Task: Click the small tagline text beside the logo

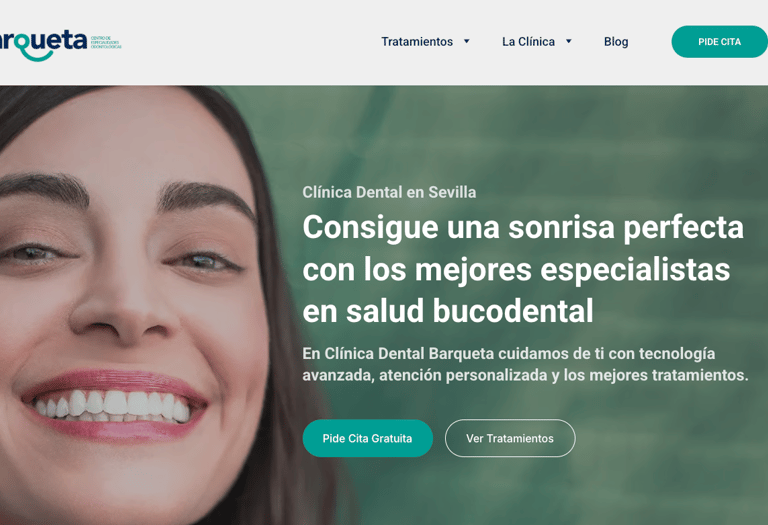Action: [106, 42]
